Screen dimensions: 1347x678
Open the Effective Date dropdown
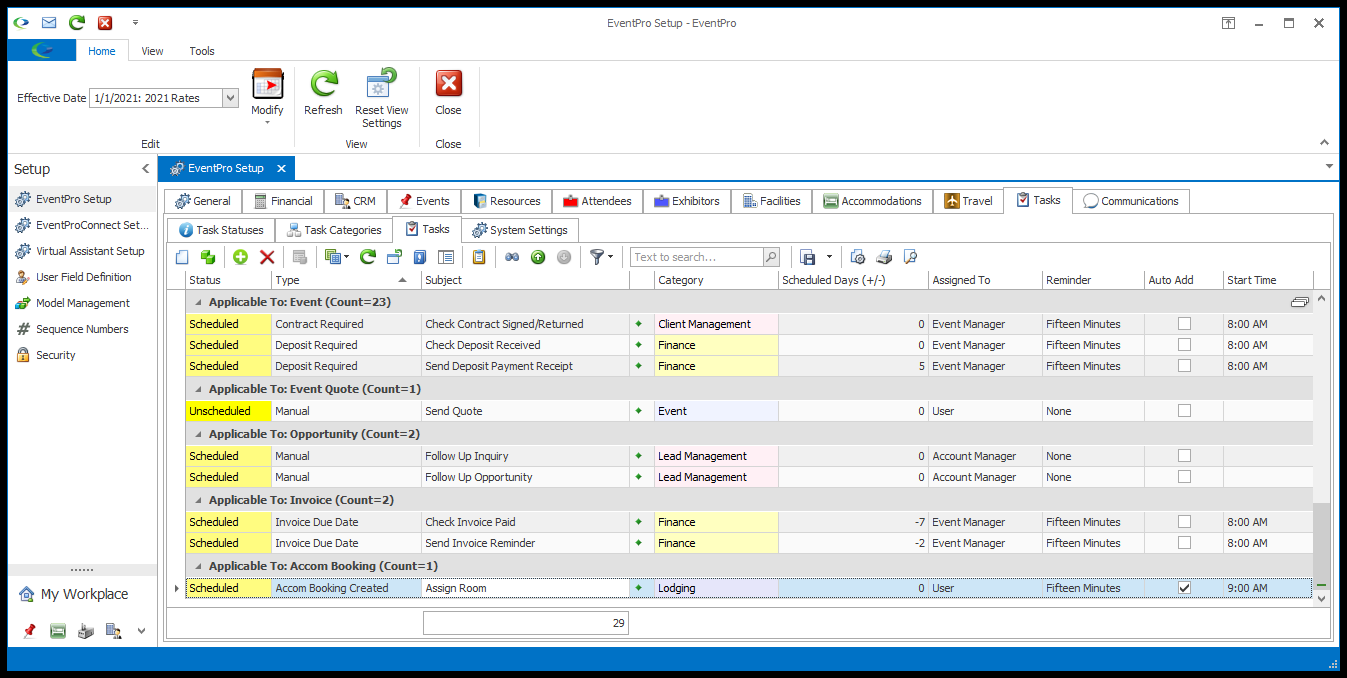[230, 98]
